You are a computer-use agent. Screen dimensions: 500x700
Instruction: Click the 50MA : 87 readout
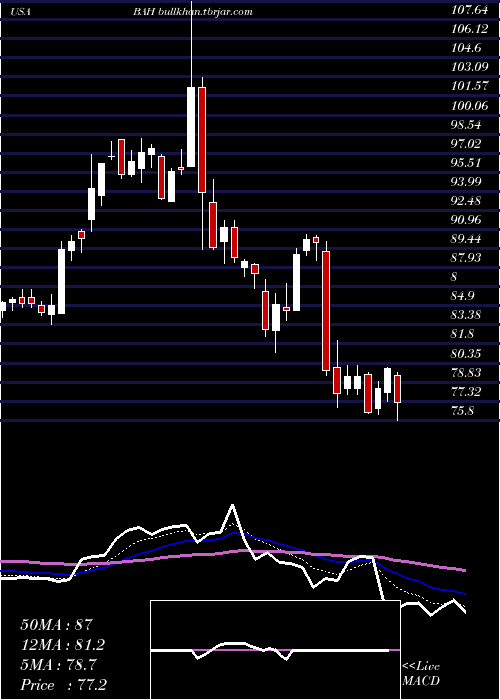point(56,625)
